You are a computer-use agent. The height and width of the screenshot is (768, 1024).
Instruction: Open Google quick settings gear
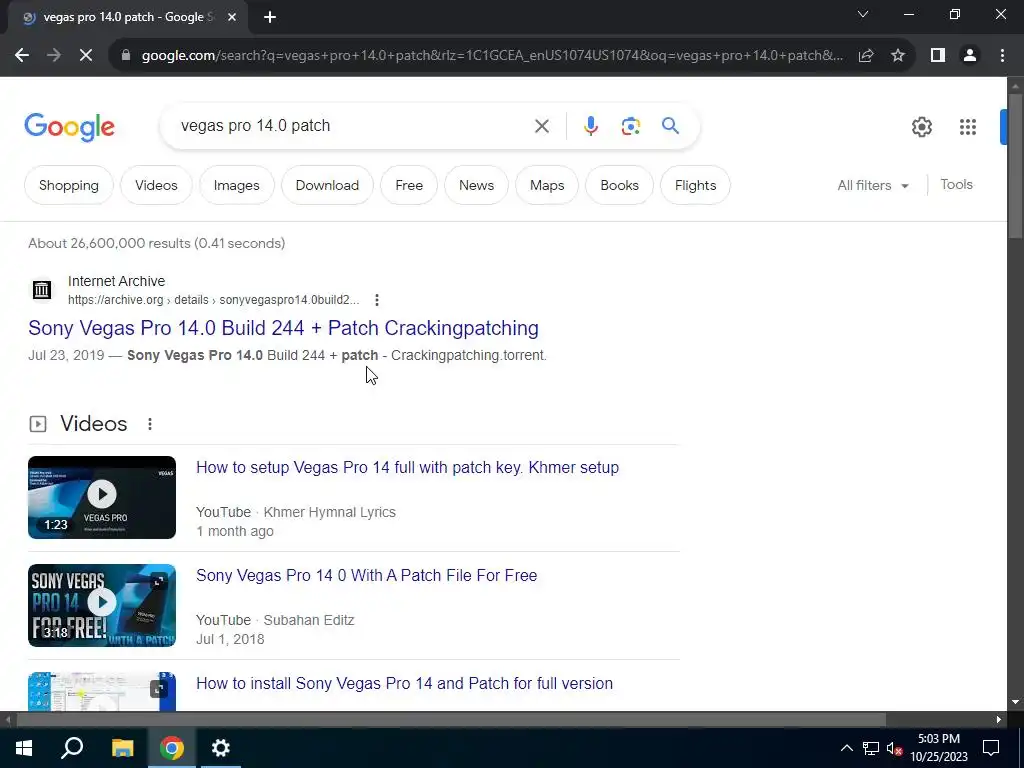921,127
